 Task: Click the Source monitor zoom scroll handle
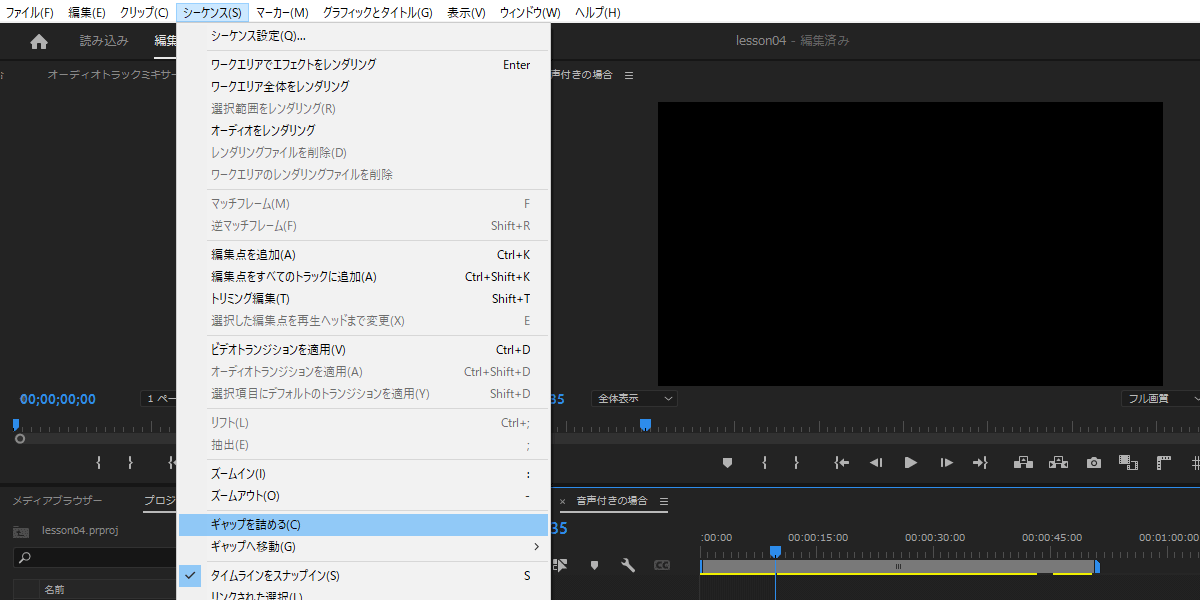[x=20, y=439]
